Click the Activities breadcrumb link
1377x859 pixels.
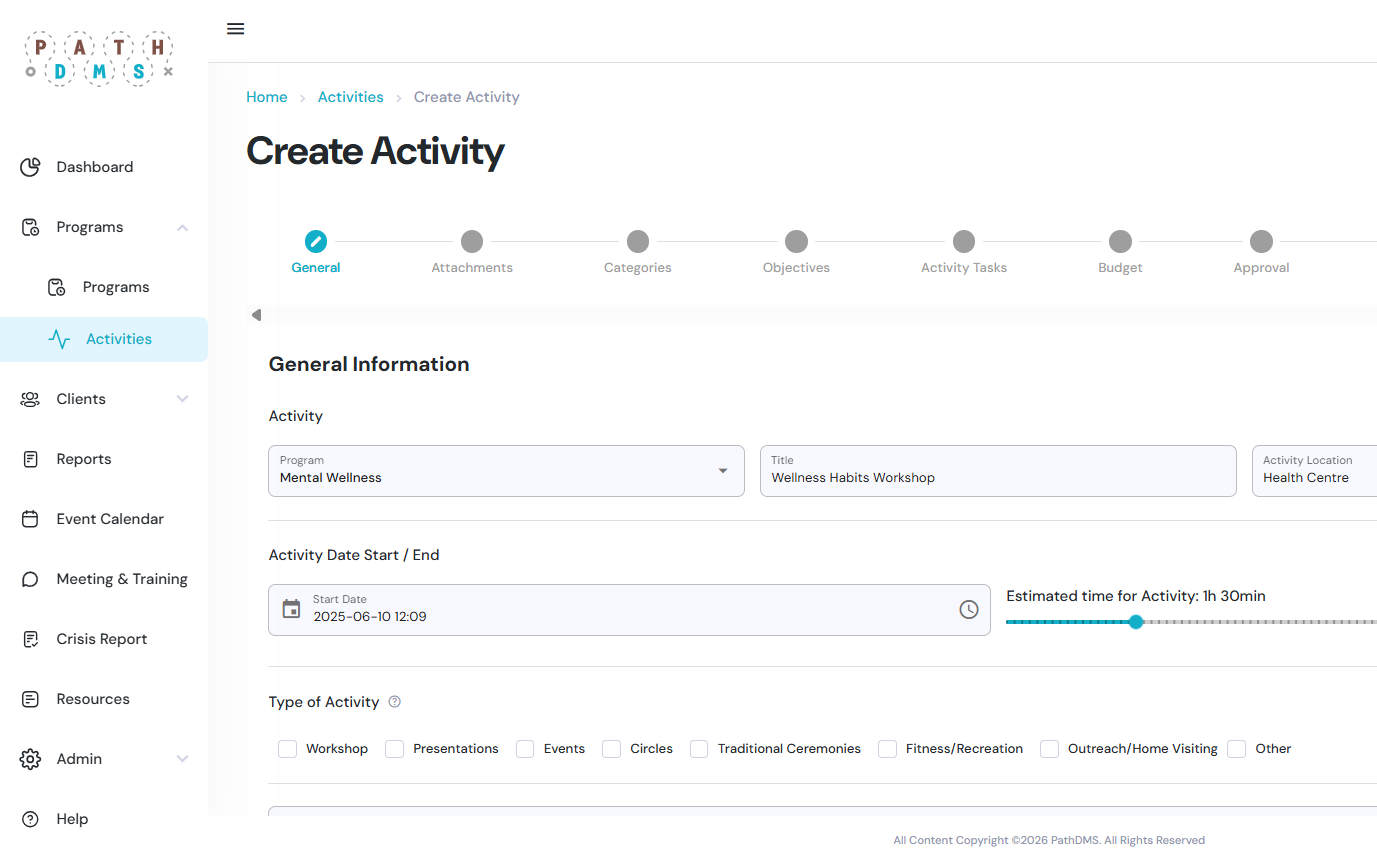pos(350,97)
